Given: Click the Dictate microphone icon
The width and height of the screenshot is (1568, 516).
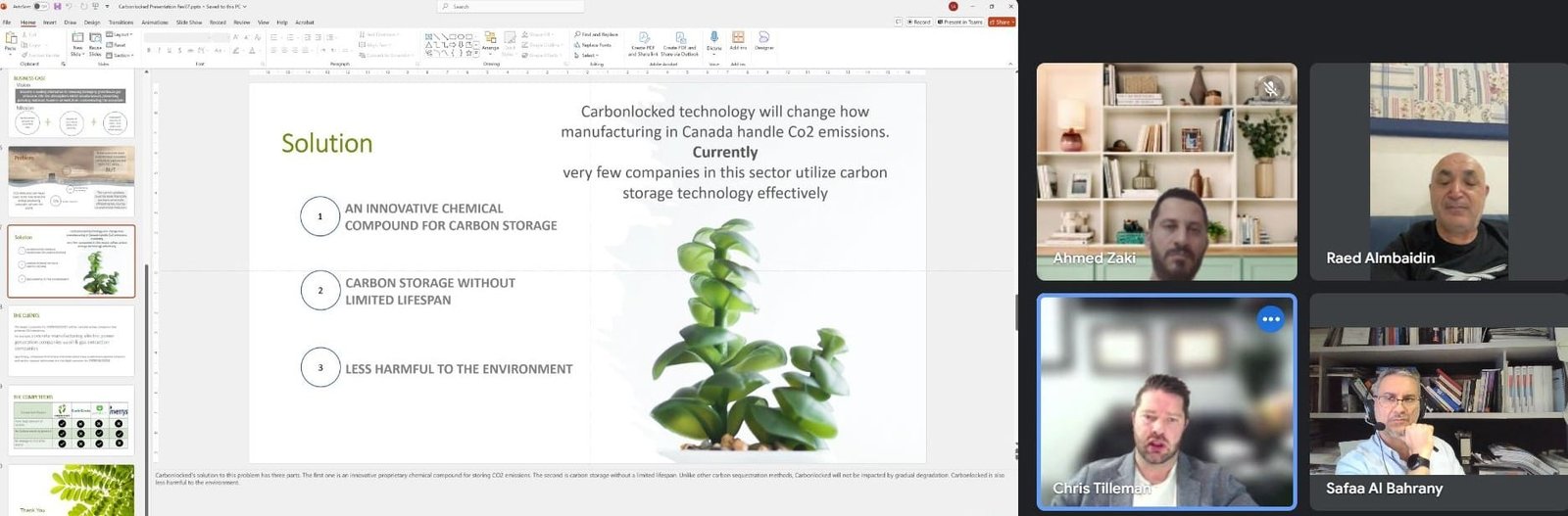Looking at the screenshot, I should (713, 37).
